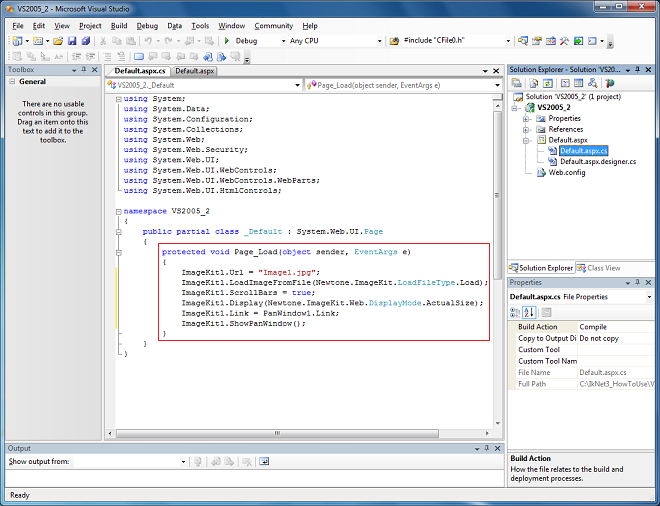Open the Properties object selector dropdown
This screenshot has height=506, width=660.
(649, 297)
